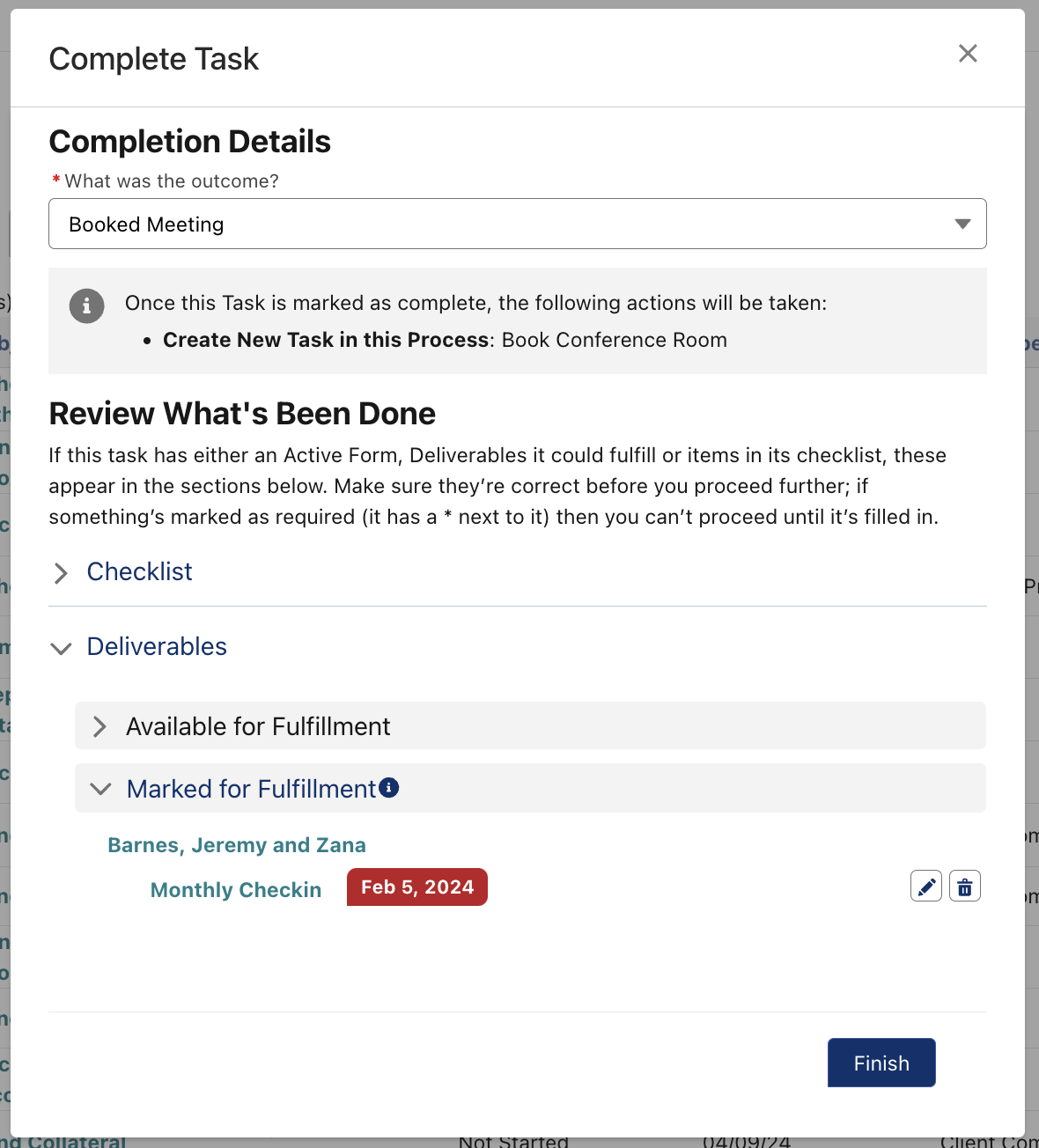Click the info icon in the actions notice banner
Image resolution: width=1039 pixels, height=1148 pixels.
tap(86, 306)
